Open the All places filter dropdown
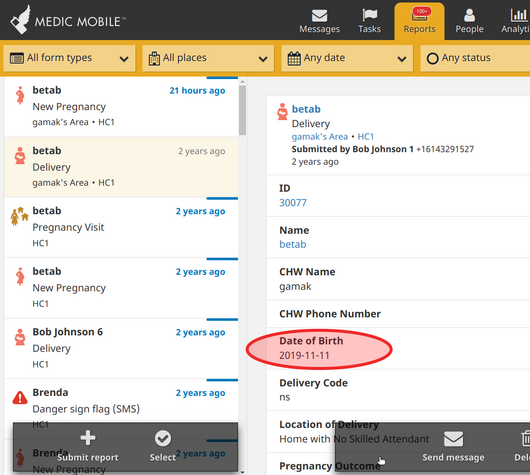Image resolution: width=530 pixels, height=475 pixels. point(208,58)
